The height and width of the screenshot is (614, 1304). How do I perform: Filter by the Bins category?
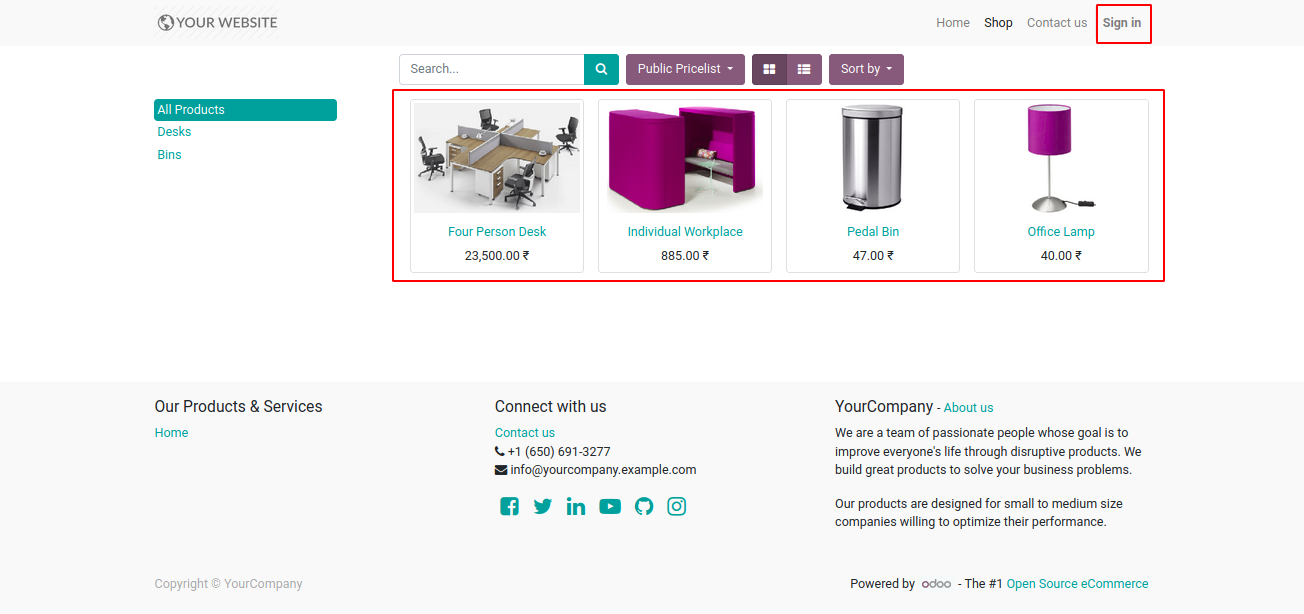pyautogui.click(x=169, y=155)
